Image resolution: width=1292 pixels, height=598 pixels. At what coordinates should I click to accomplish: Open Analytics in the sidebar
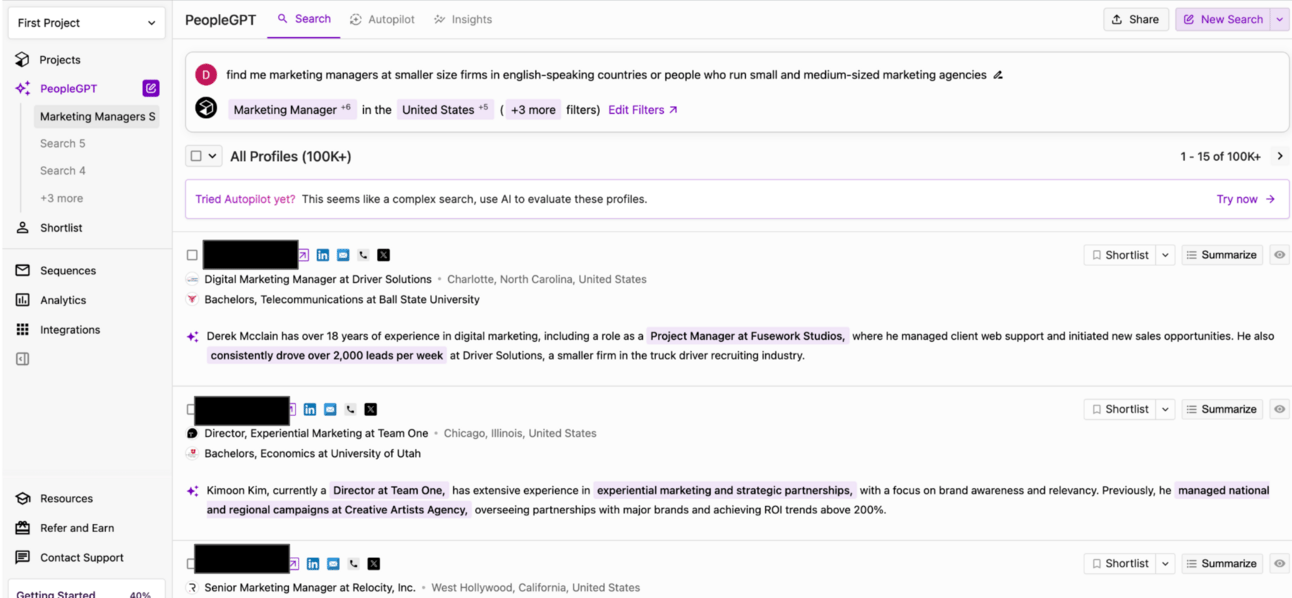62,300
